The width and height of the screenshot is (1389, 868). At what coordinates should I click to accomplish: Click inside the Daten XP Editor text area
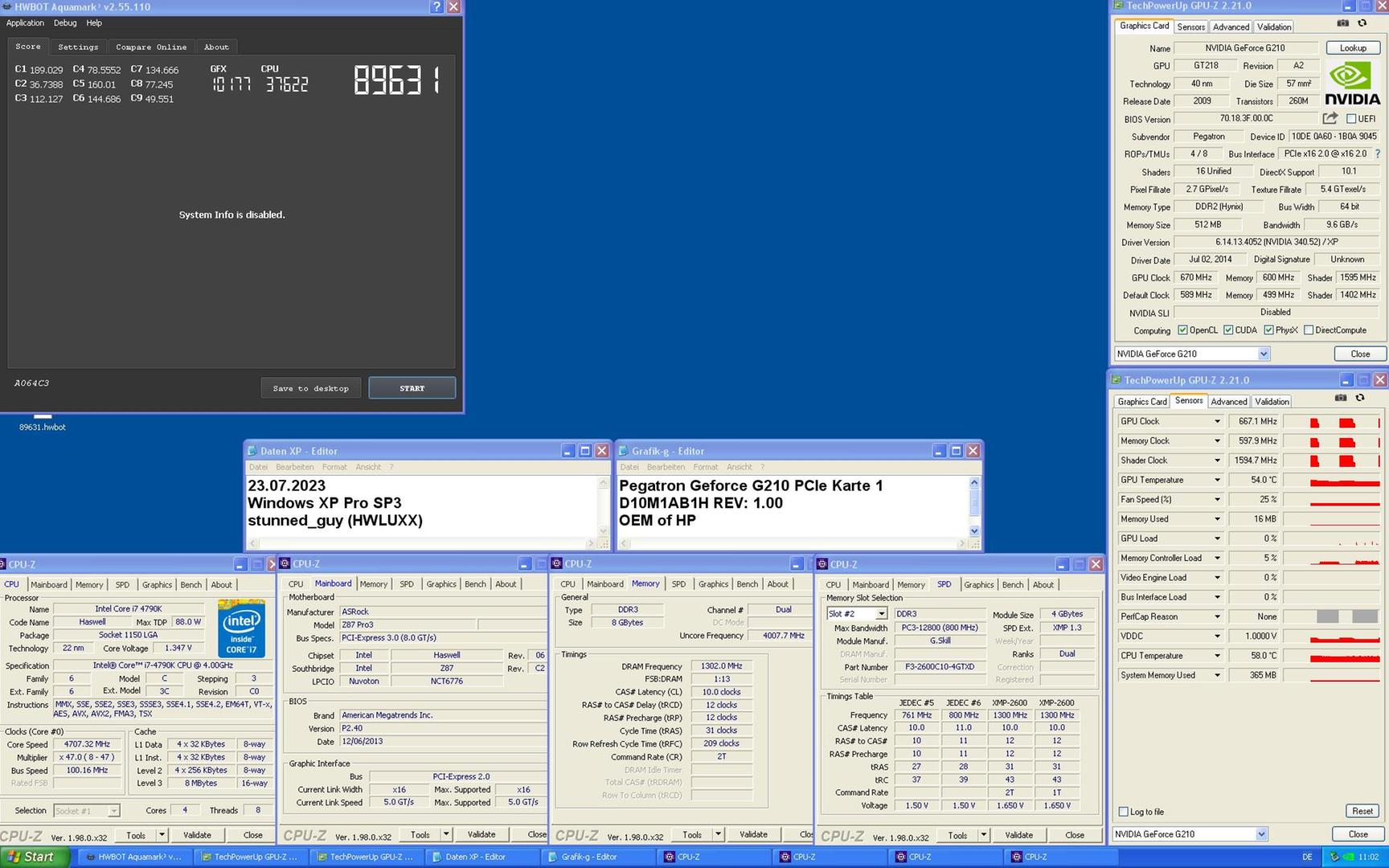pyautogui.click(x=422, y=506)
